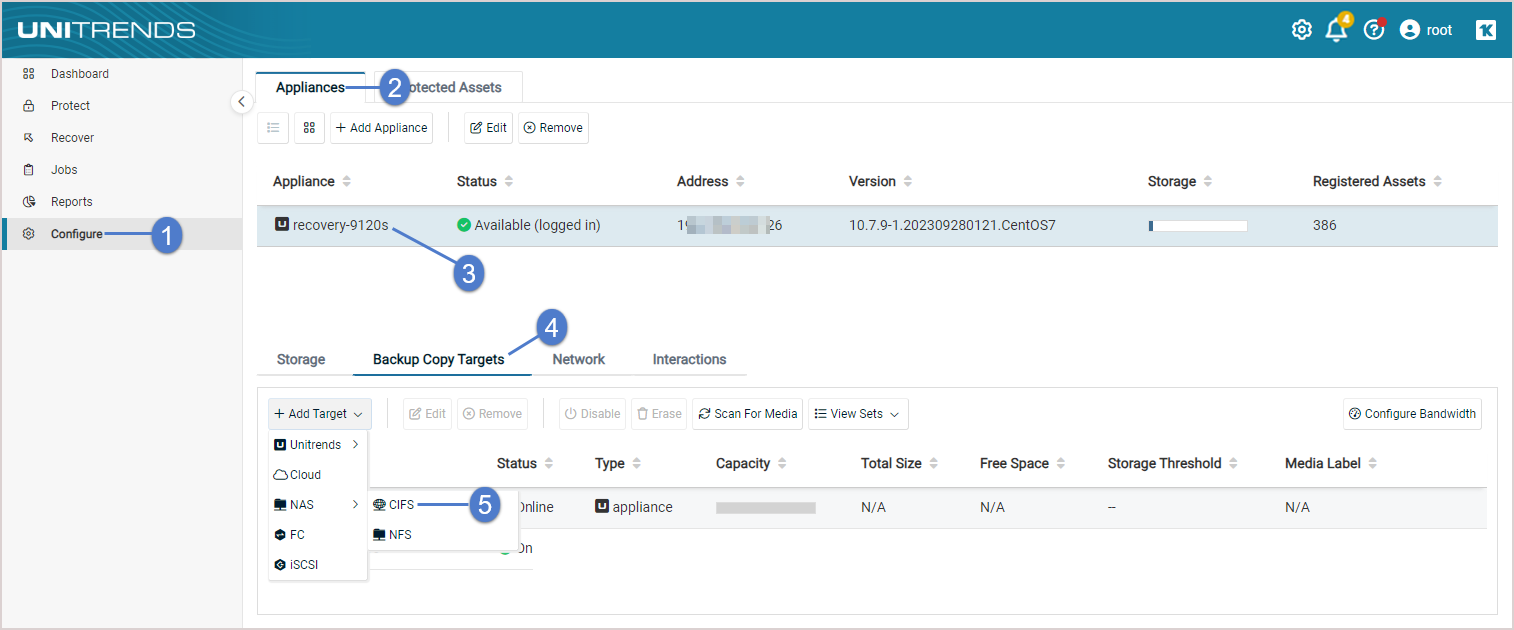Open the root user account menu

(x=1426, y=30)
